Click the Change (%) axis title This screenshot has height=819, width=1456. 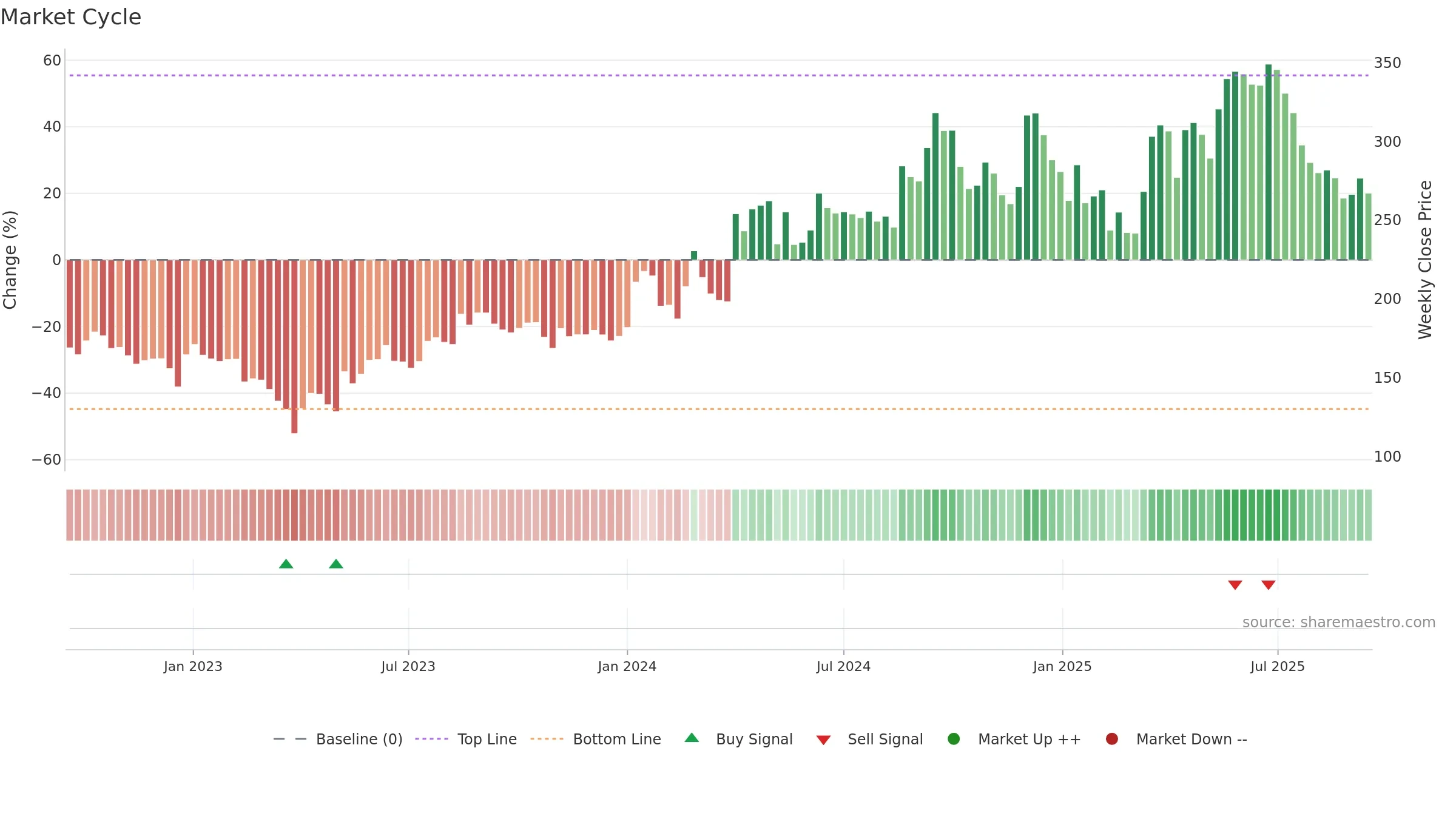tap(10, 260)
